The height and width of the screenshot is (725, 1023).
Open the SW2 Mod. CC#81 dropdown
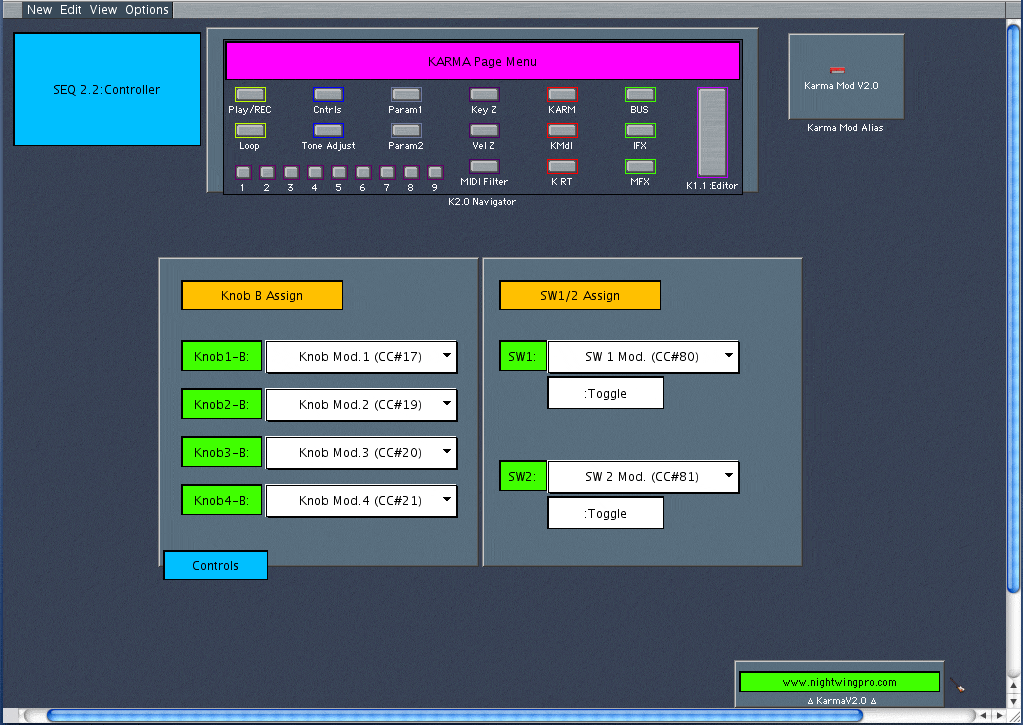pyautogui.click(x=643, y=477)
